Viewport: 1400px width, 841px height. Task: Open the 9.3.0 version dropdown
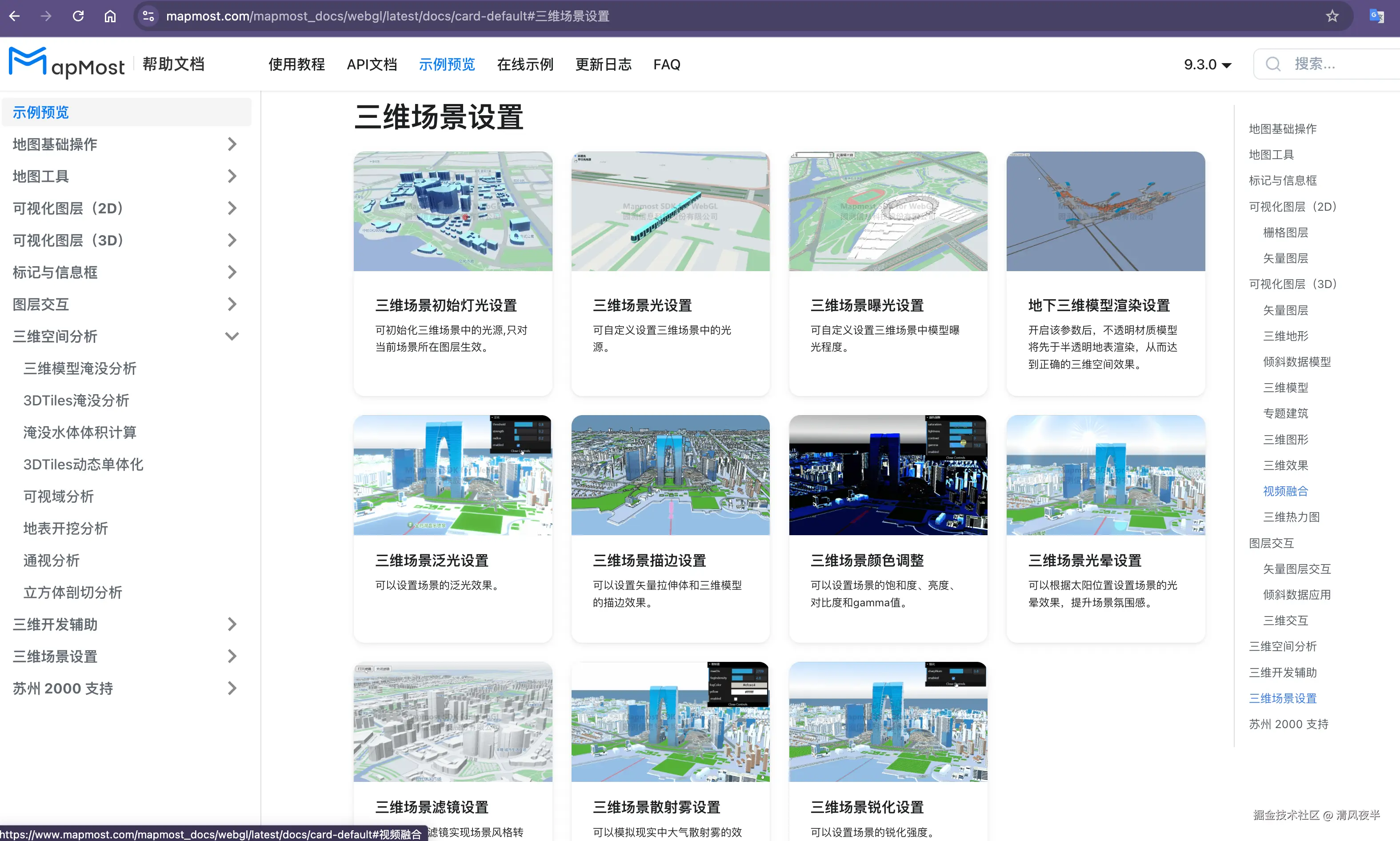pyautogui.click(x=1208, y=64)
